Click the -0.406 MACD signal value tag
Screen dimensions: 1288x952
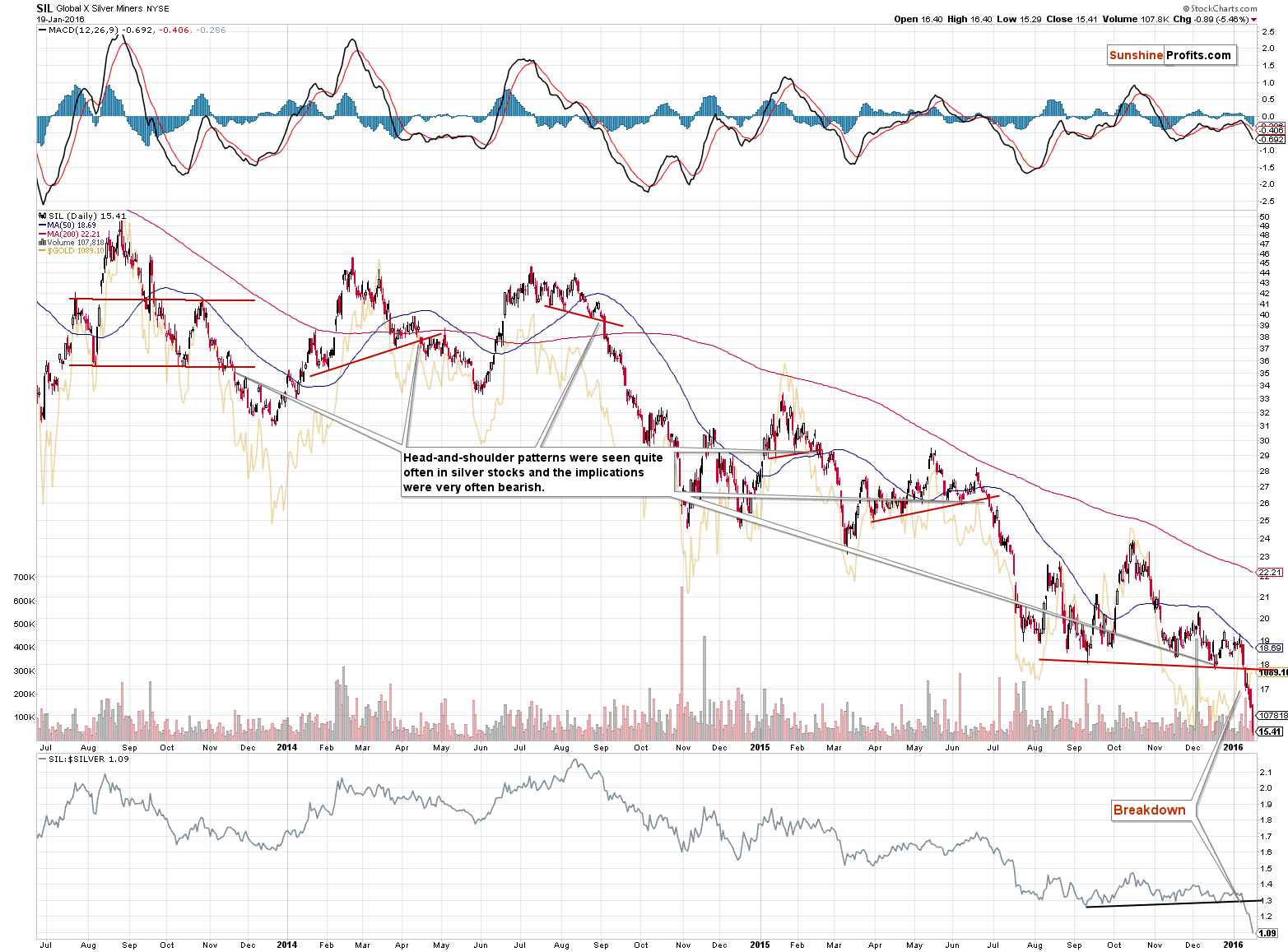pyautogui.click(x=1272, y=130)
